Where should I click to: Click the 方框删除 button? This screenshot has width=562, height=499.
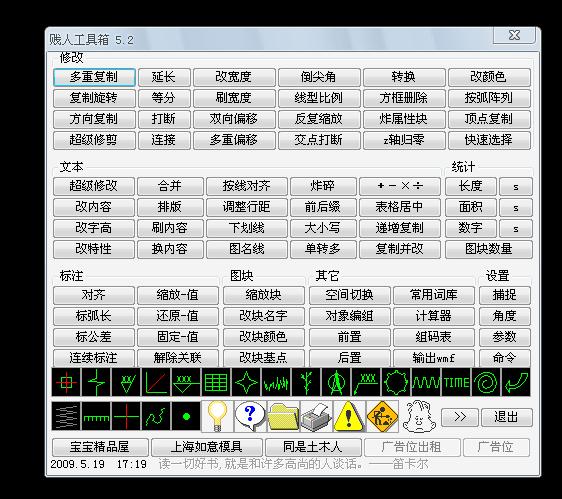tap(404, 98)
